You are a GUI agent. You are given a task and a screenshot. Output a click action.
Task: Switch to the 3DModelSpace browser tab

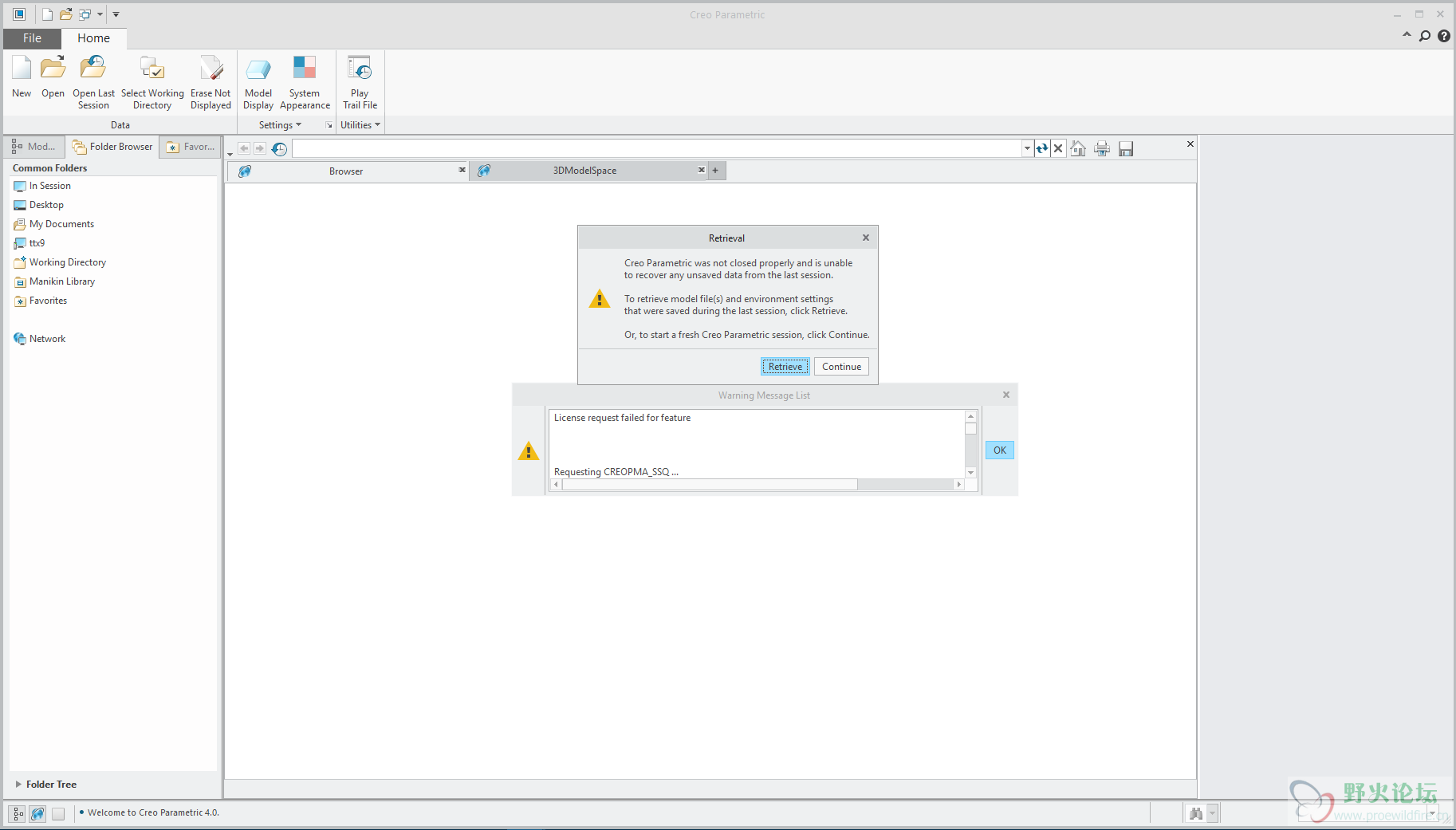click(584, 171)
